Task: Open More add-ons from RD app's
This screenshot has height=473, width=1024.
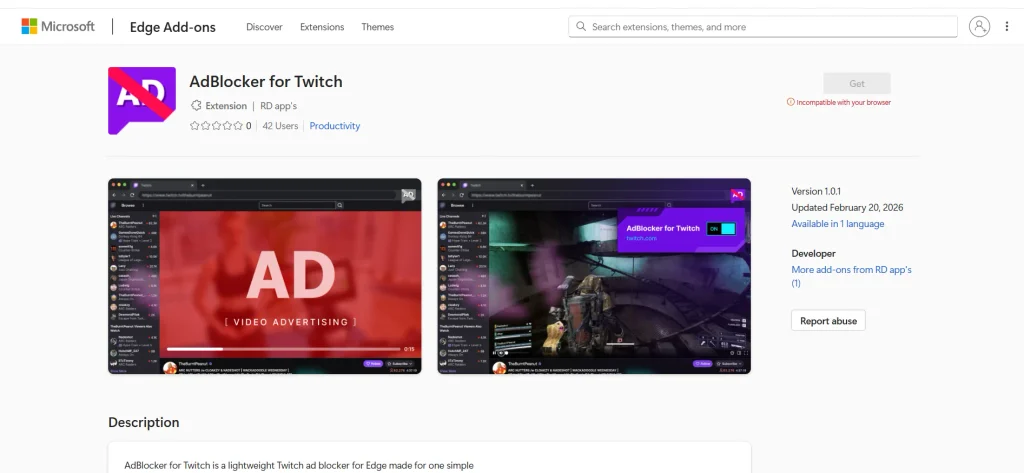Action: click(x=852, y=276)
